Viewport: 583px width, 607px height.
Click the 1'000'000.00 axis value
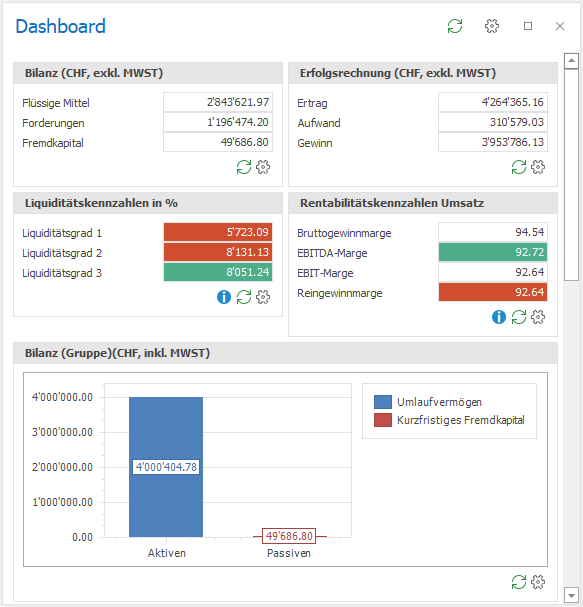(62, 502)
